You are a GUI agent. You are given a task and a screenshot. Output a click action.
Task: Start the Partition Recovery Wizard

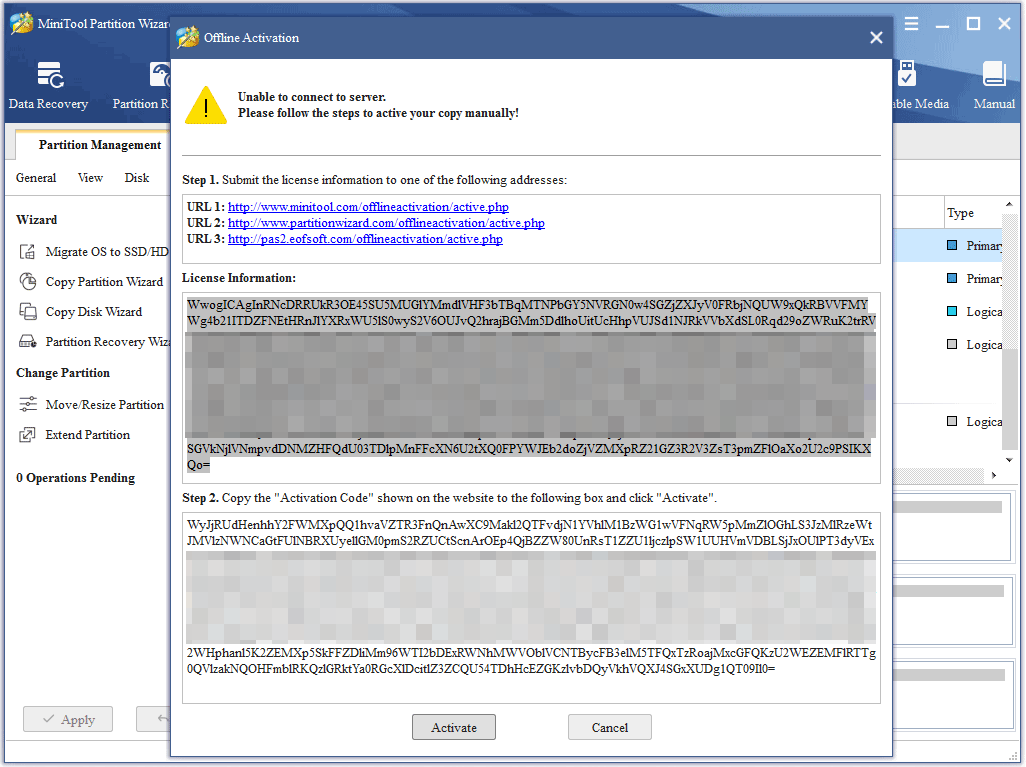(x=95, y=342)
